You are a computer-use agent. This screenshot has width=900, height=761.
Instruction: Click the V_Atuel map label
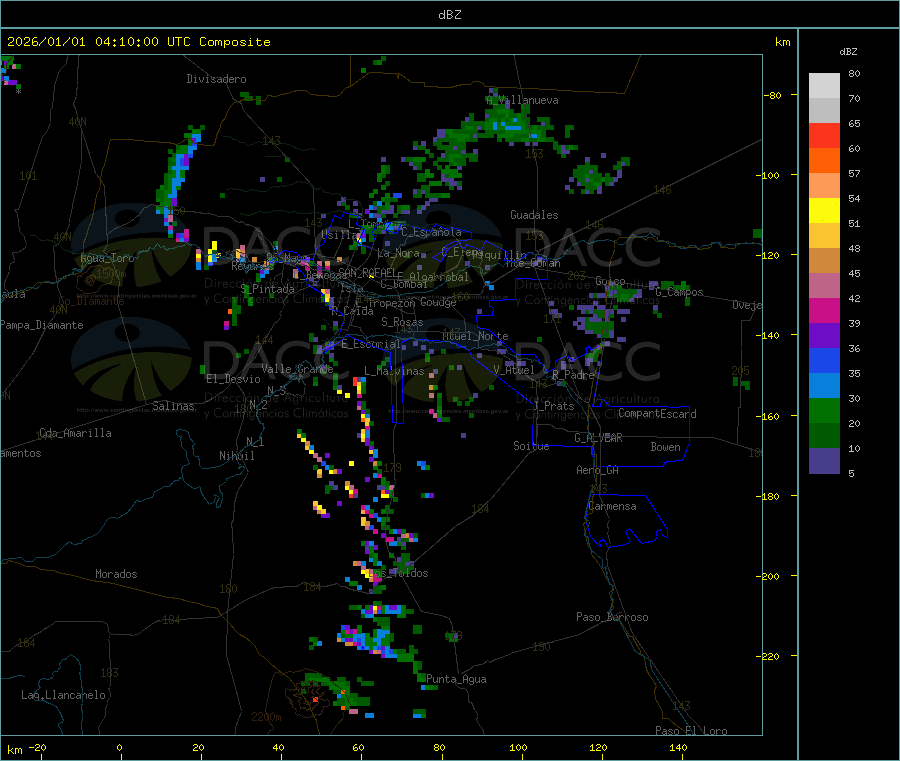(x=514, y=370)
